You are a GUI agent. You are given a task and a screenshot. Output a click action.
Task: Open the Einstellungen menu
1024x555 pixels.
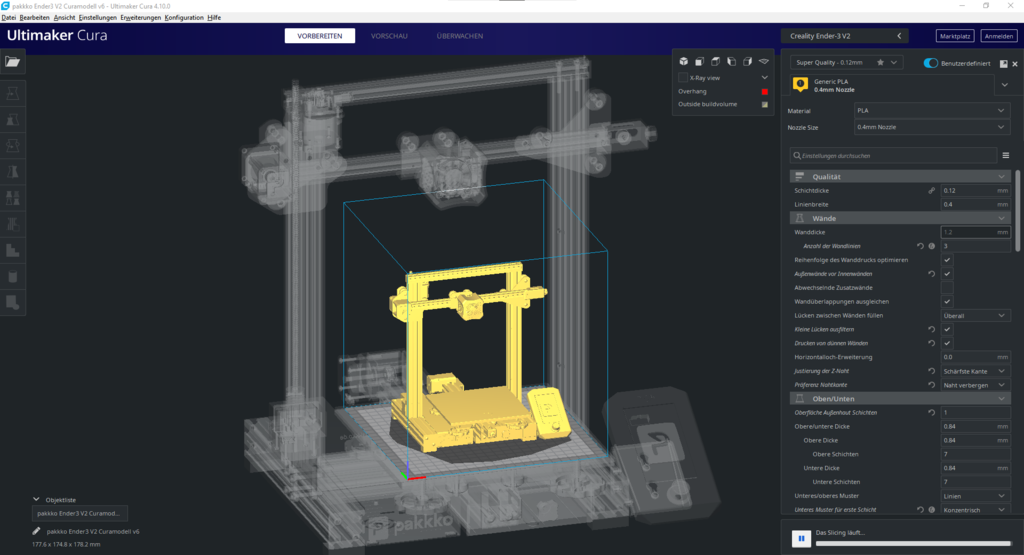pyautogui.click(x=97, y=18)
